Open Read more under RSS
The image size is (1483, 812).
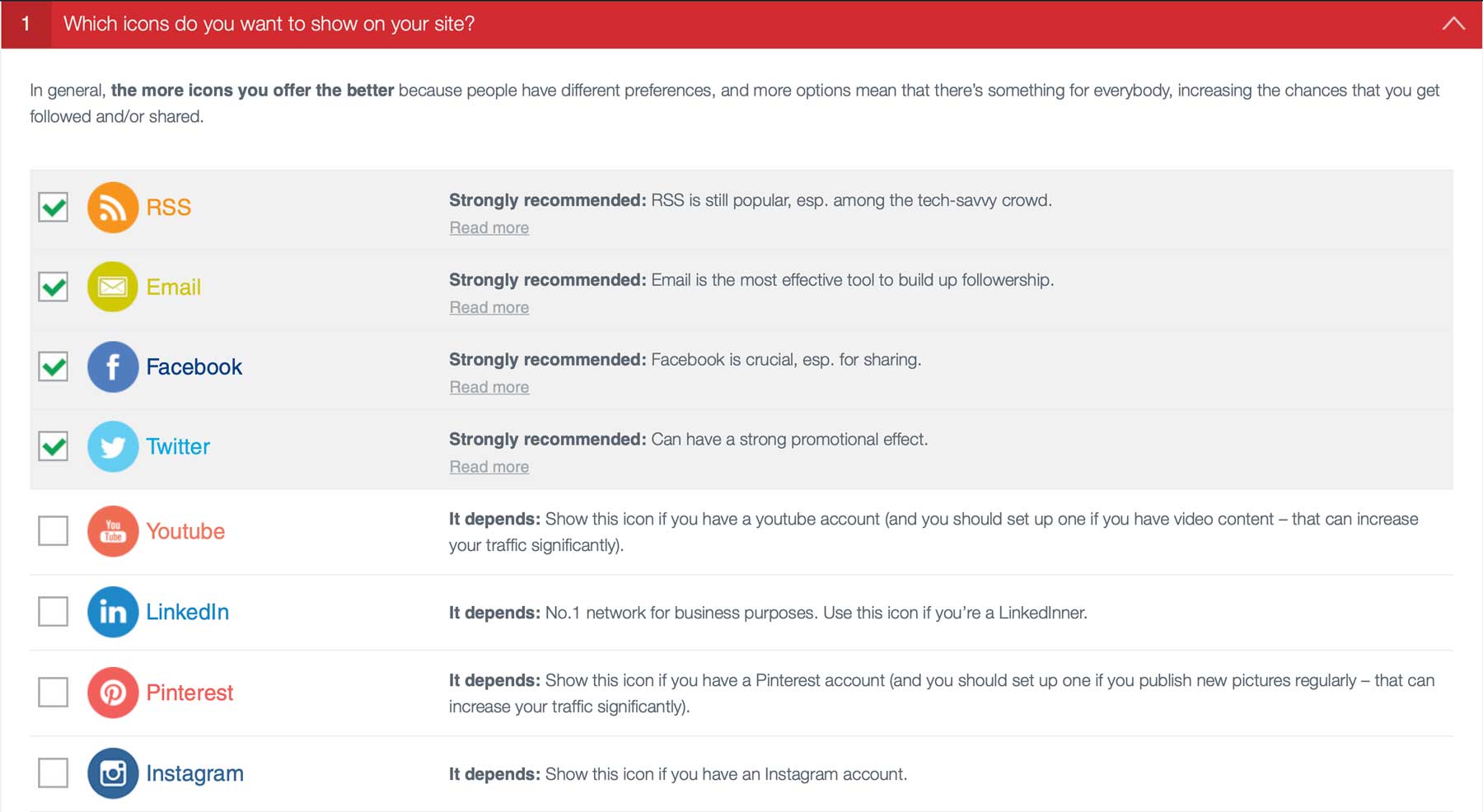(x=489, y=227)
